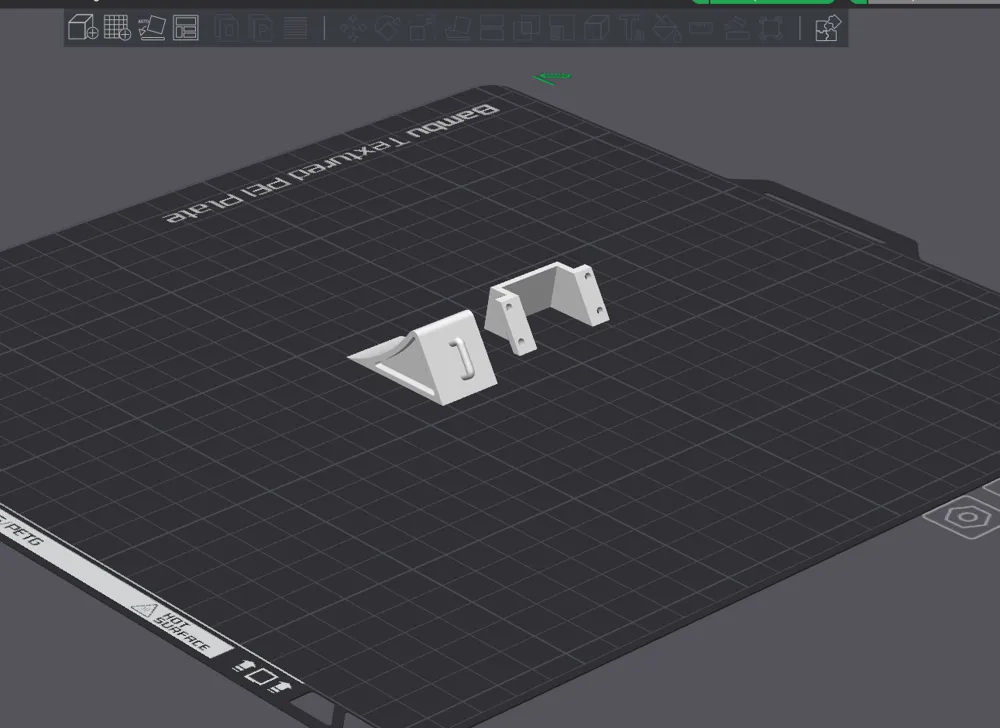
Task: Select the Lay on face tool
Action: click(x=457, y=28)
